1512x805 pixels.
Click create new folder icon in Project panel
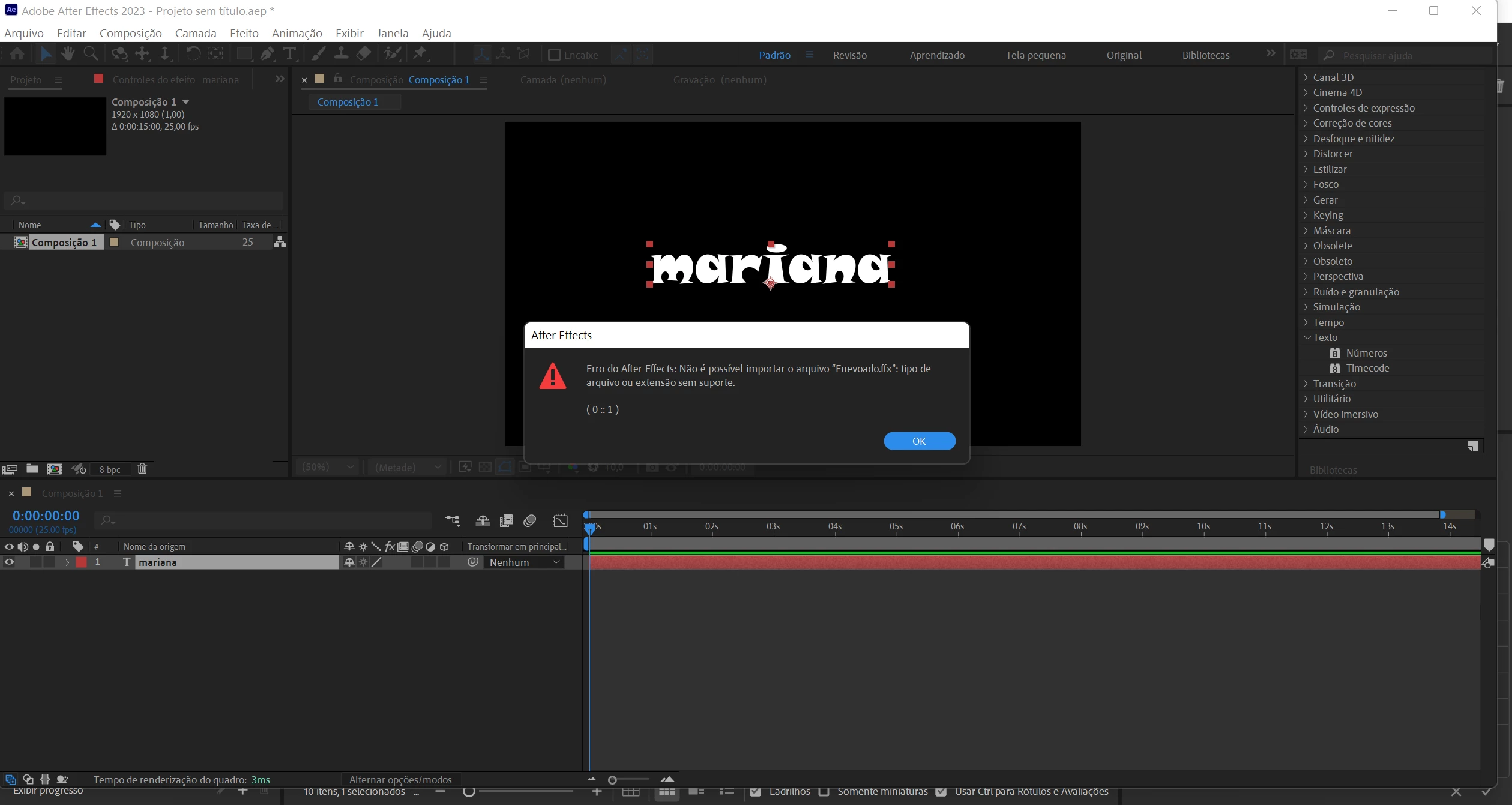[x=32, y=469]
